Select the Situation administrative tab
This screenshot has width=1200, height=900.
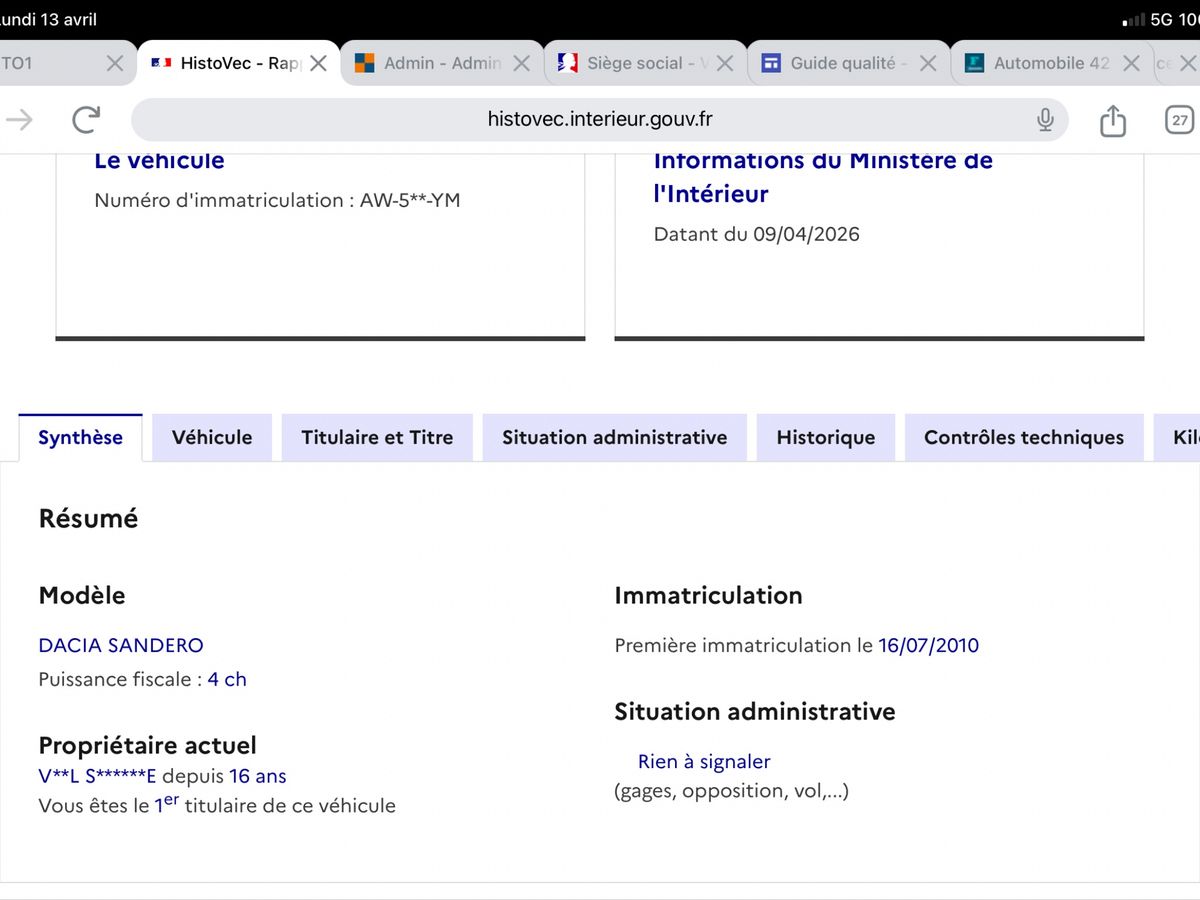point(615,437)
